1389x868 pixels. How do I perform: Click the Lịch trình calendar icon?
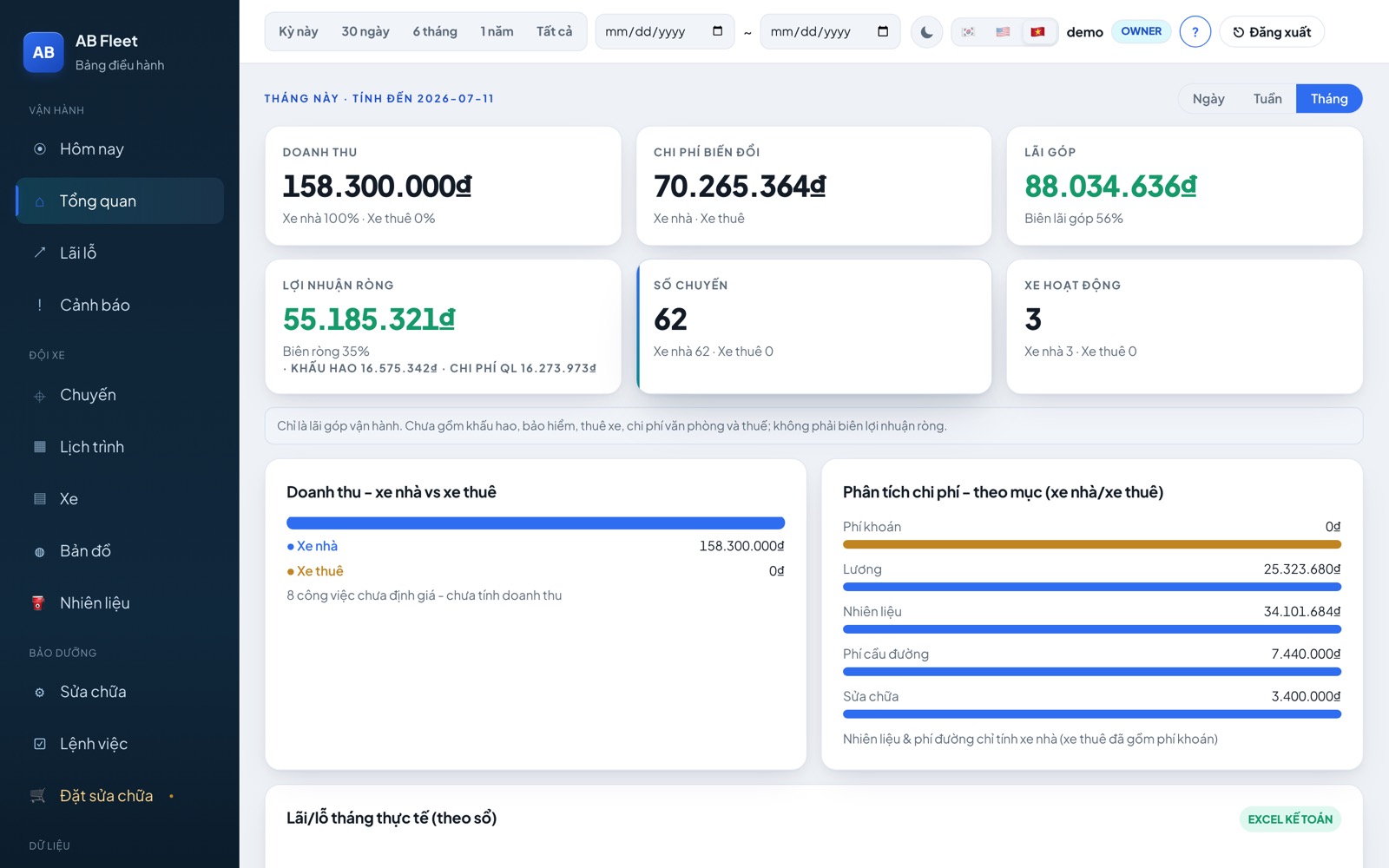[x=40, y=447]
